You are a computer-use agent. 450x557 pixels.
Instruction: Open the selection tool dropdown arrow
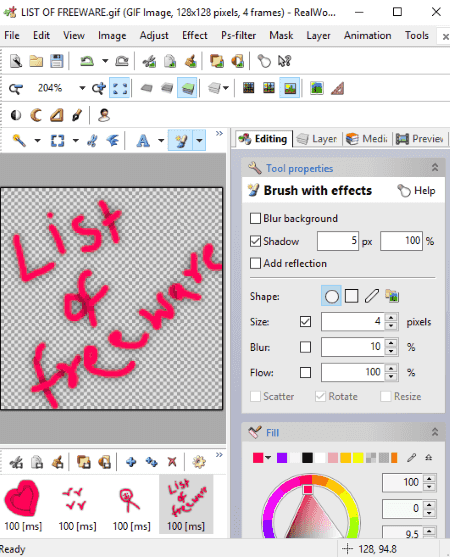[76, 141]
